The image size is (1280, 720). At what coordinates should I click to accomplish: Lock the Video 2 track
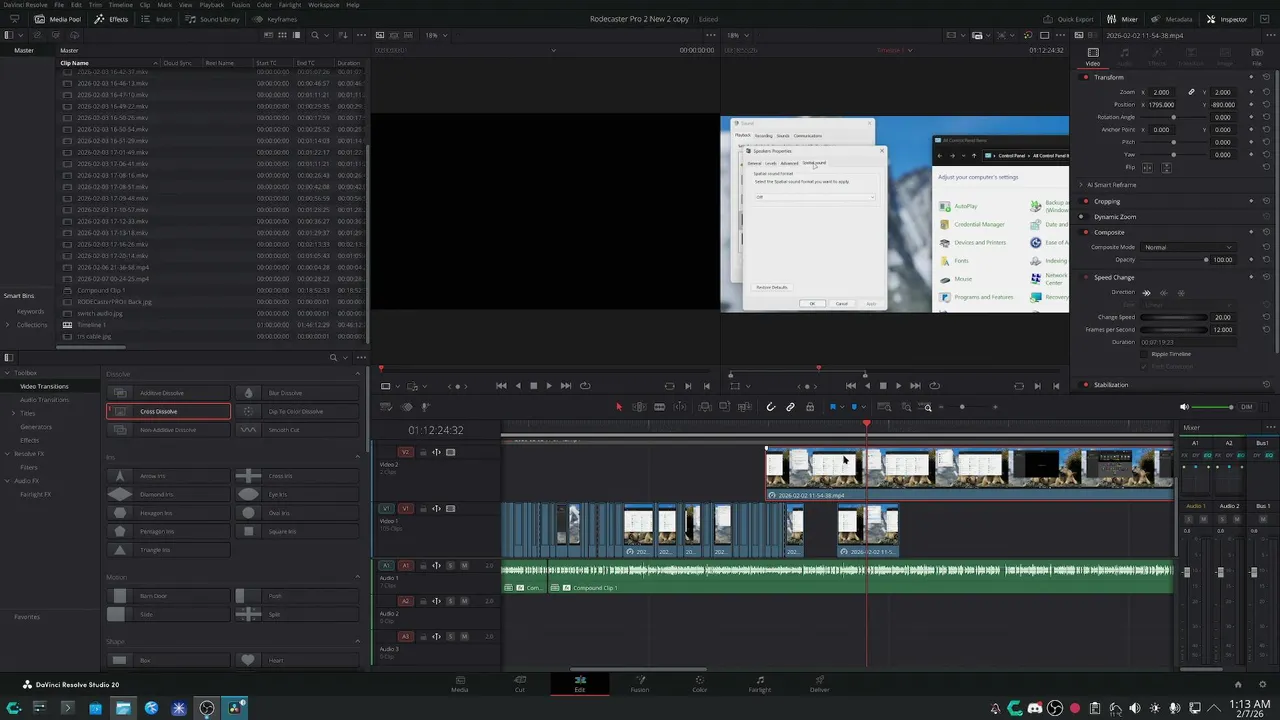coord(422,452)
